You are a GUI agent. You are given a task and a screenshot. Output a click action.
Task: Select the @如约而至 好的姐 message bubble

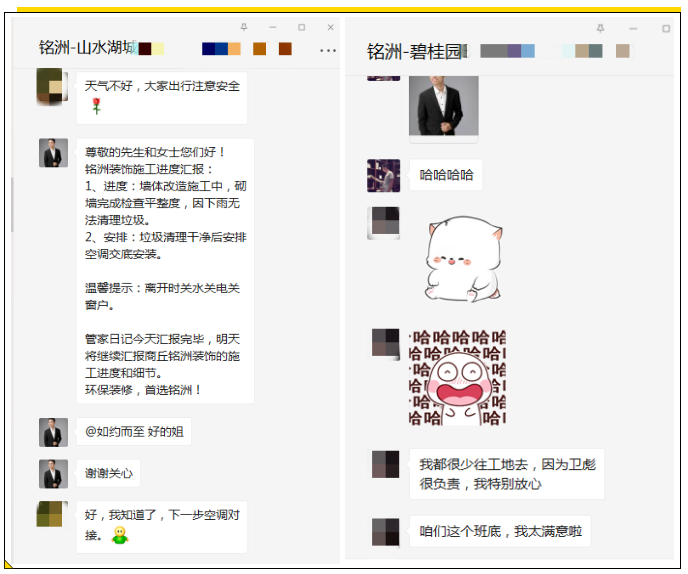coord(134,432)
